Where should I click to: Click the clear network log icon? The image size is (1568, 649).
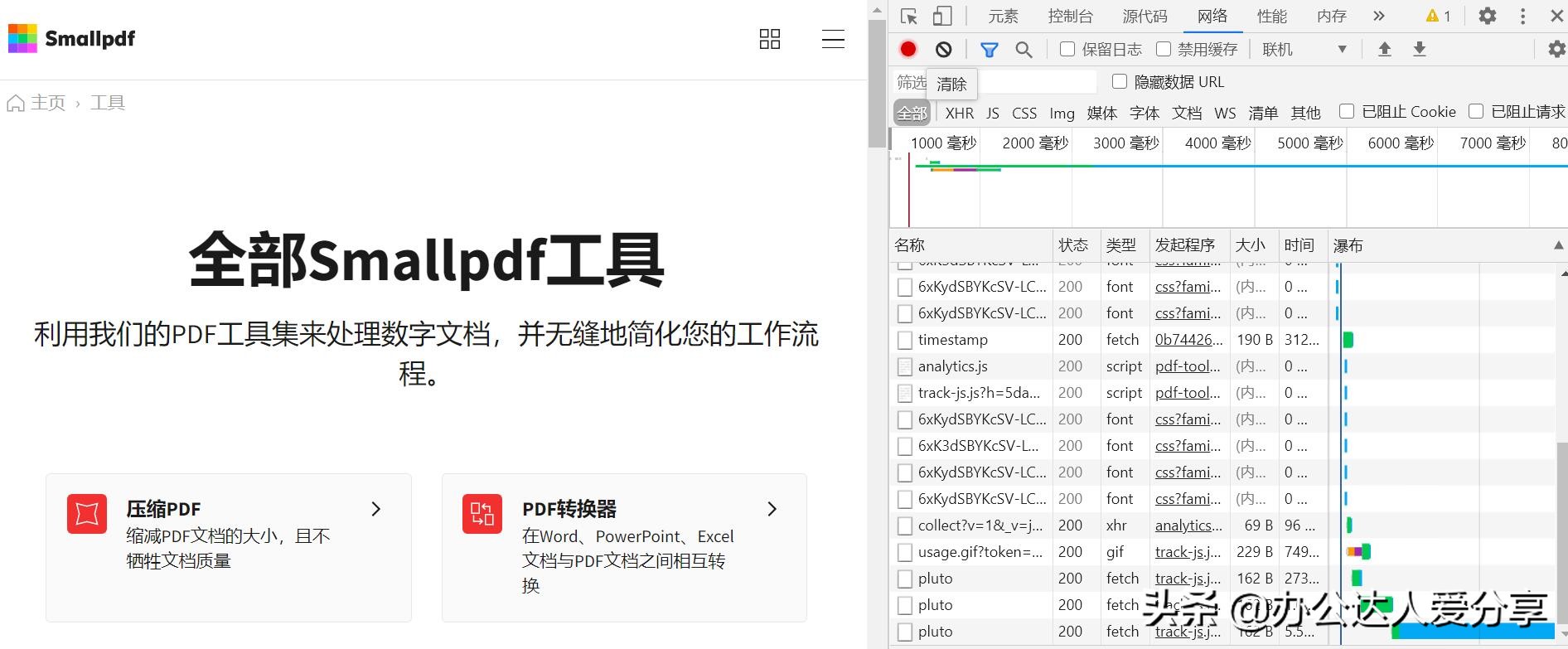point(943,50)
